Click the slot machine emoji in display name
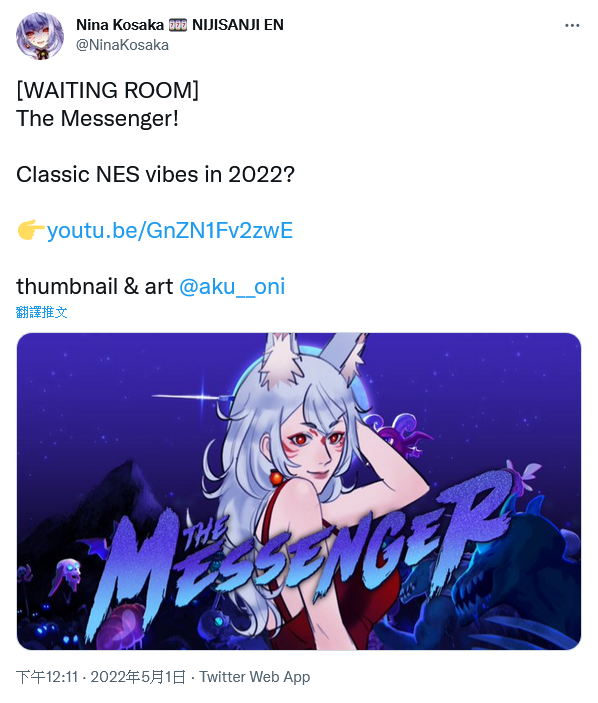 click(x=178, y=25)
